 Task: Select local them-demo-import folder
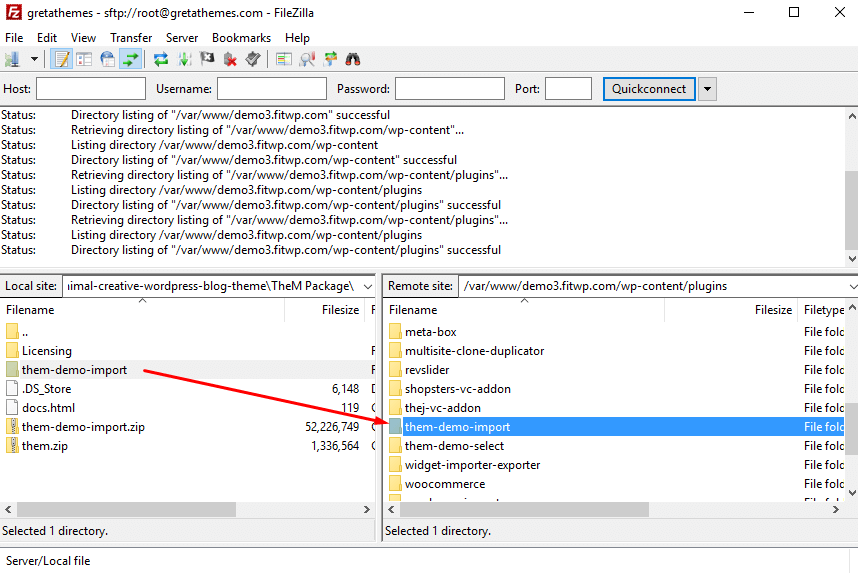coord(186,370)
